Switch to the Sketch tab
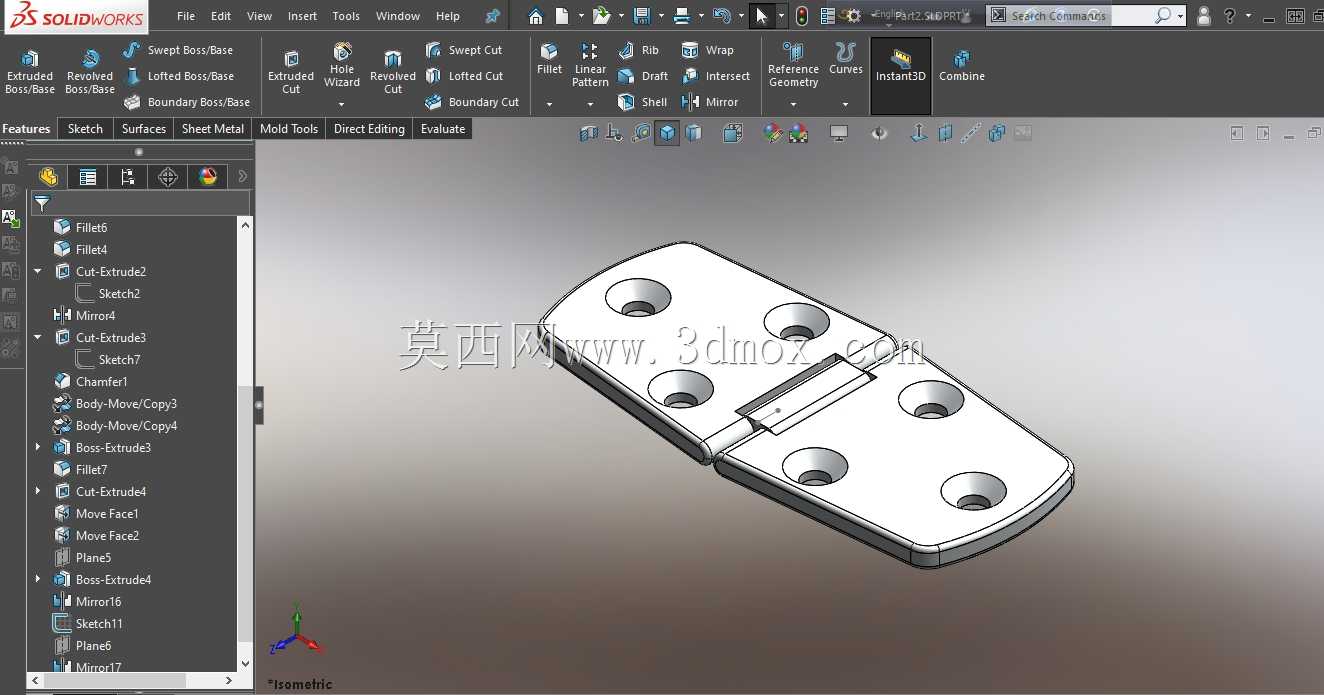 (x=85, y=129)
